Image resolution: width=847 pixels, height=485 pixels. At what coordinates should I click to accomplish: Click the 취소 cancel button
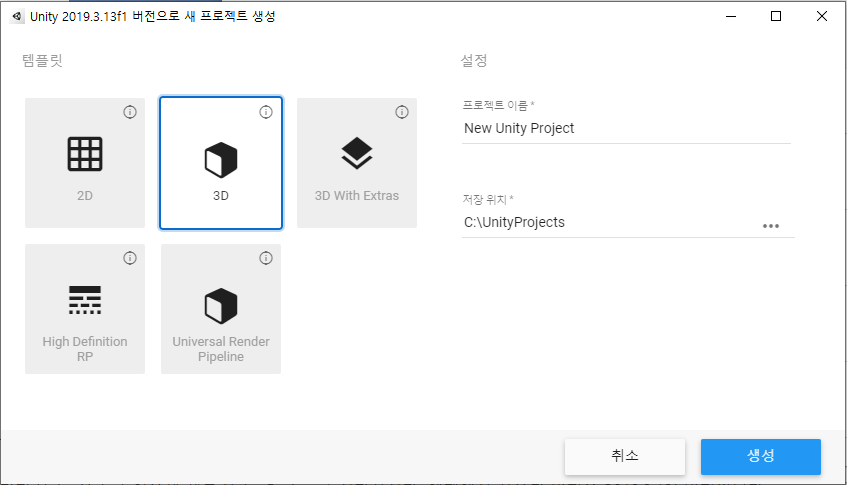point(625,456)
